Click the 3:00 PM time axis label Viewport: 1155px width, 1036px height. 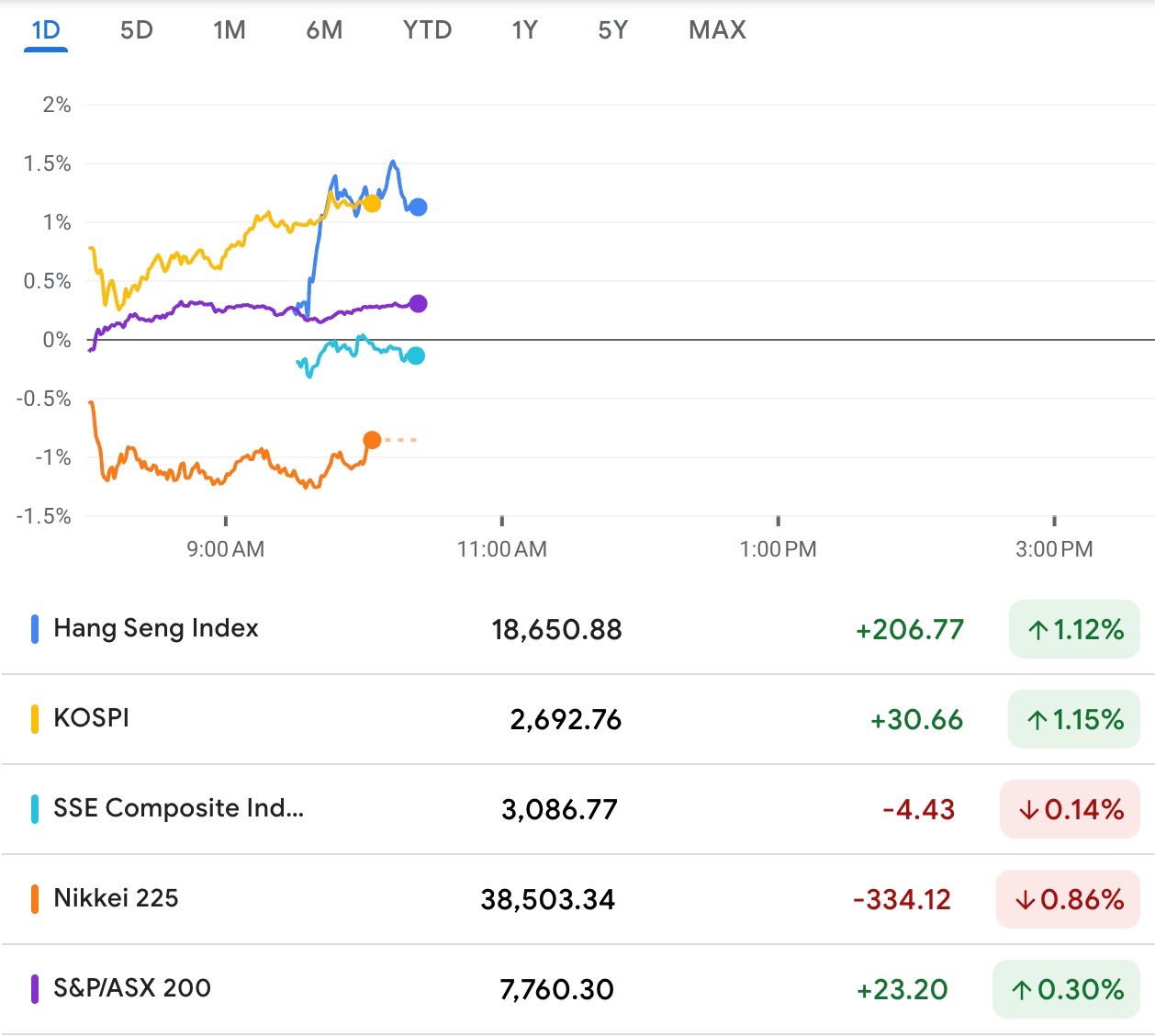[x=1054, y=549]
